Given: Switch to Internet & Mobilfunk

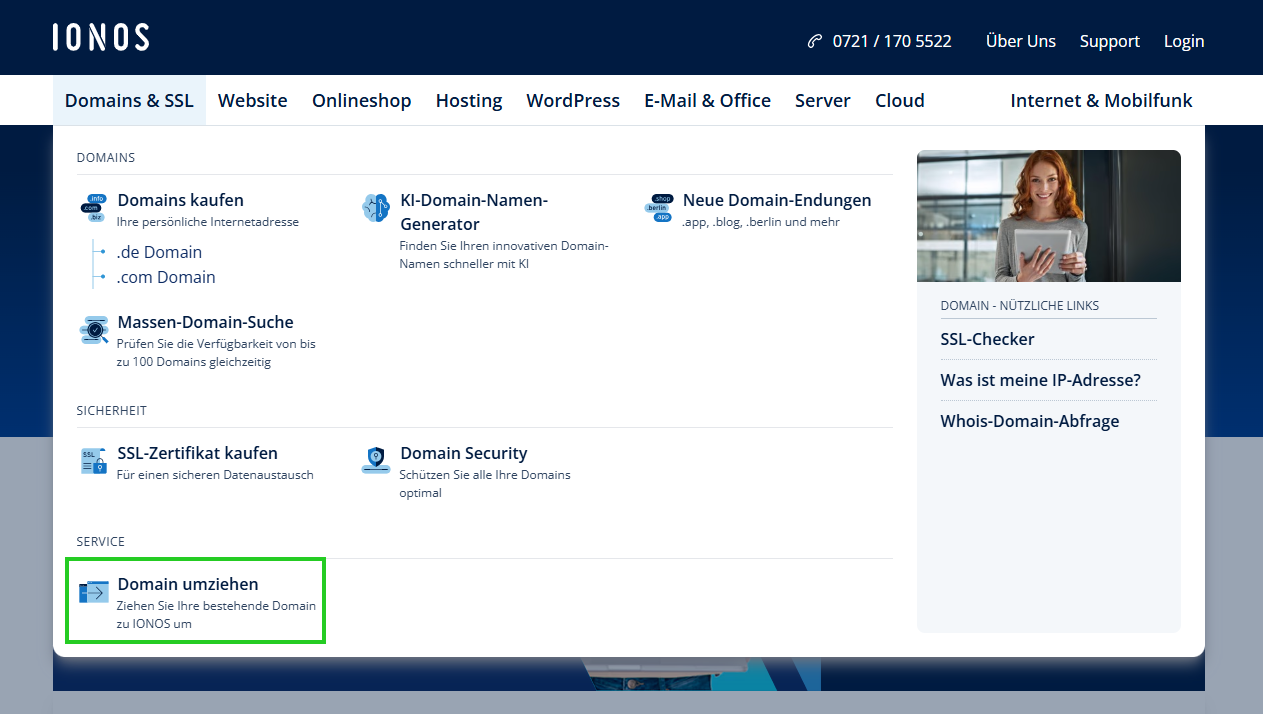Looking at the screenshot, I should [x=1100, y=100].
